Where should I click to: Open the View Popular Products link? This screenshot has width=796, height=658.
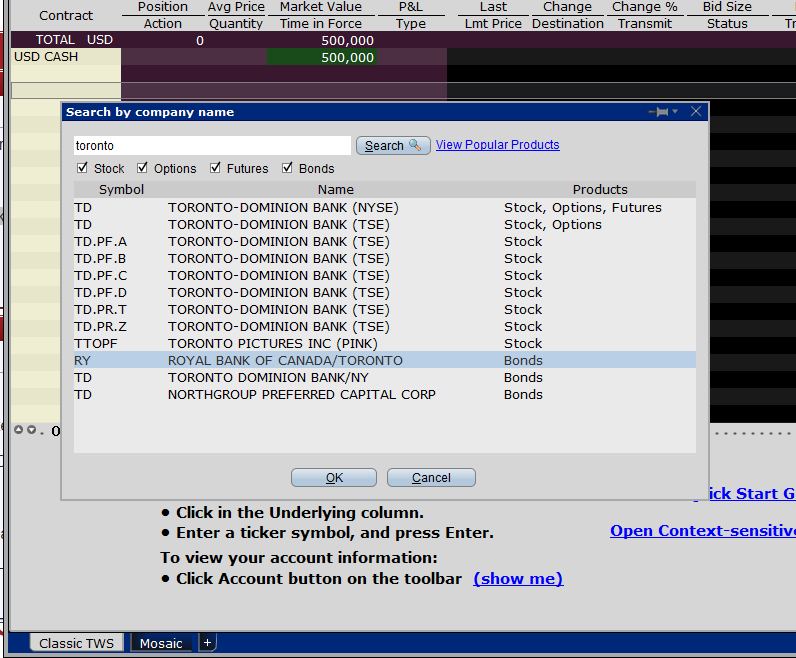(x=498, y=145)
